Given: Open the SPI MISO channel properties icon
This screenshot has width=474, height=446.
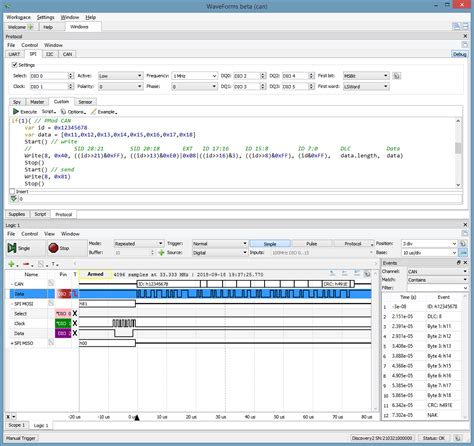Looking at the screenshot, I should click(x=51, y=343).
